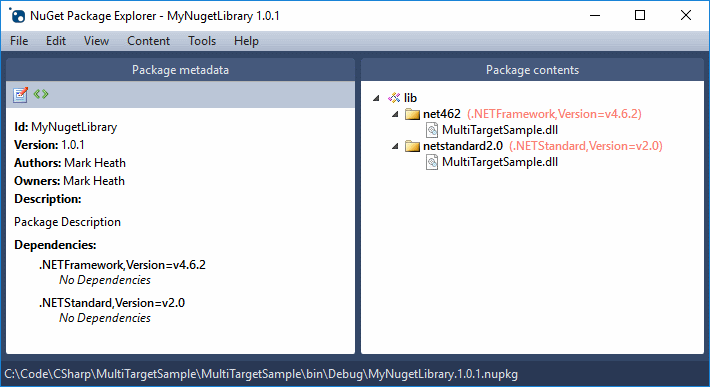710x387 pixels.
Task: Click the edit metadata pencil icon
Action: coord(20,95)
